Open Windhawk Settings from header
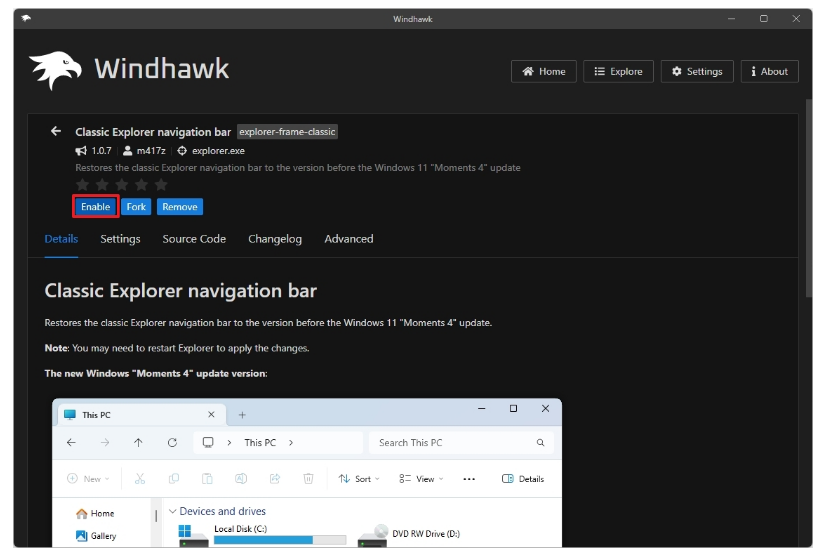 [x=696, y=72]
